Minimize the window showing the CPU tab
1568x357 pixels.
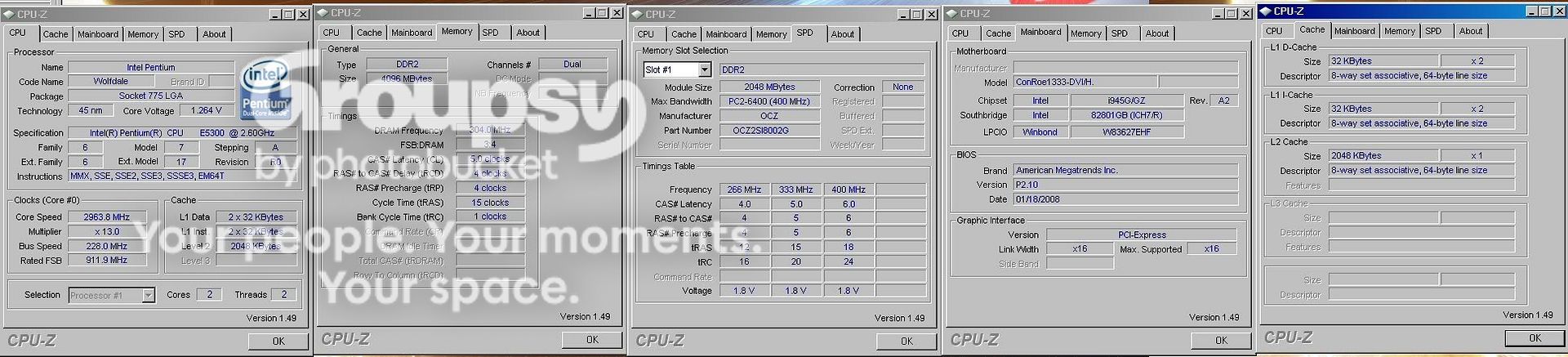click(275, 15)
